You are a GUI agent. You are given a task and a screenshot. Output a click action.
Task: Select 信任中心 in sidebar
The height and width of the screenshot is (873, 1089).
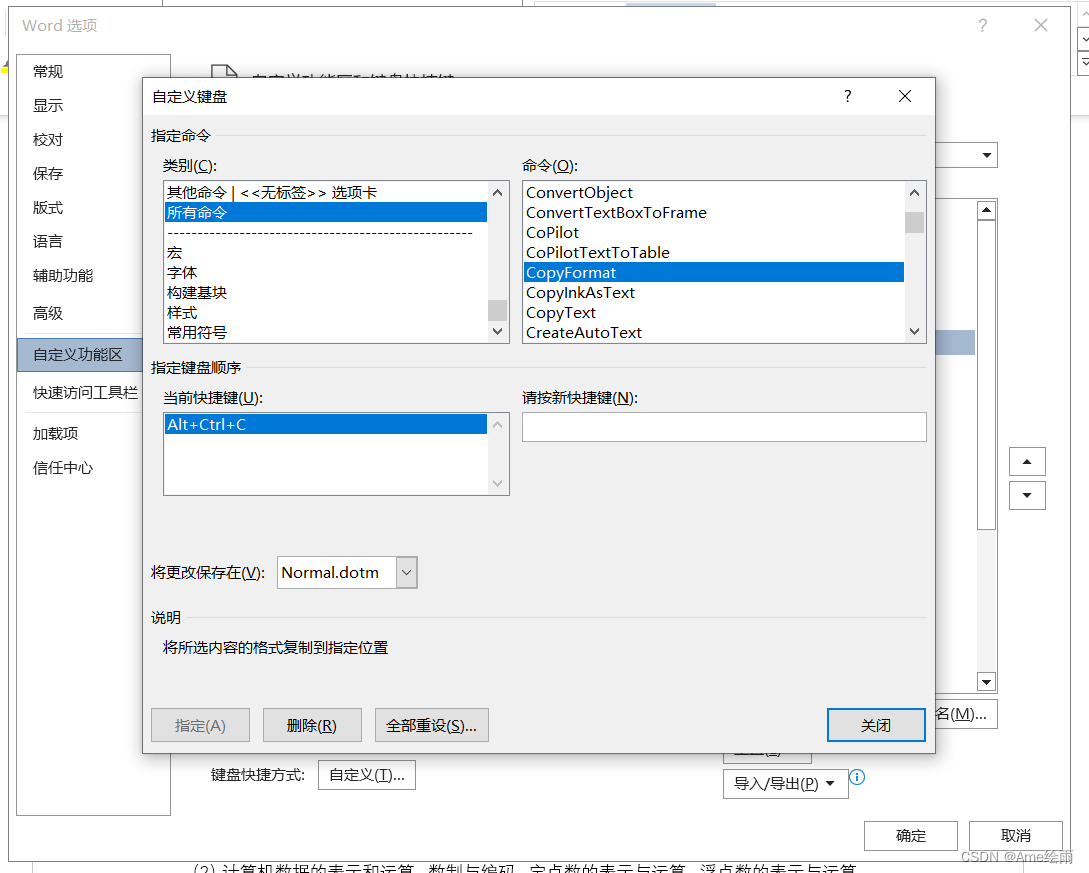click(63, 467)
